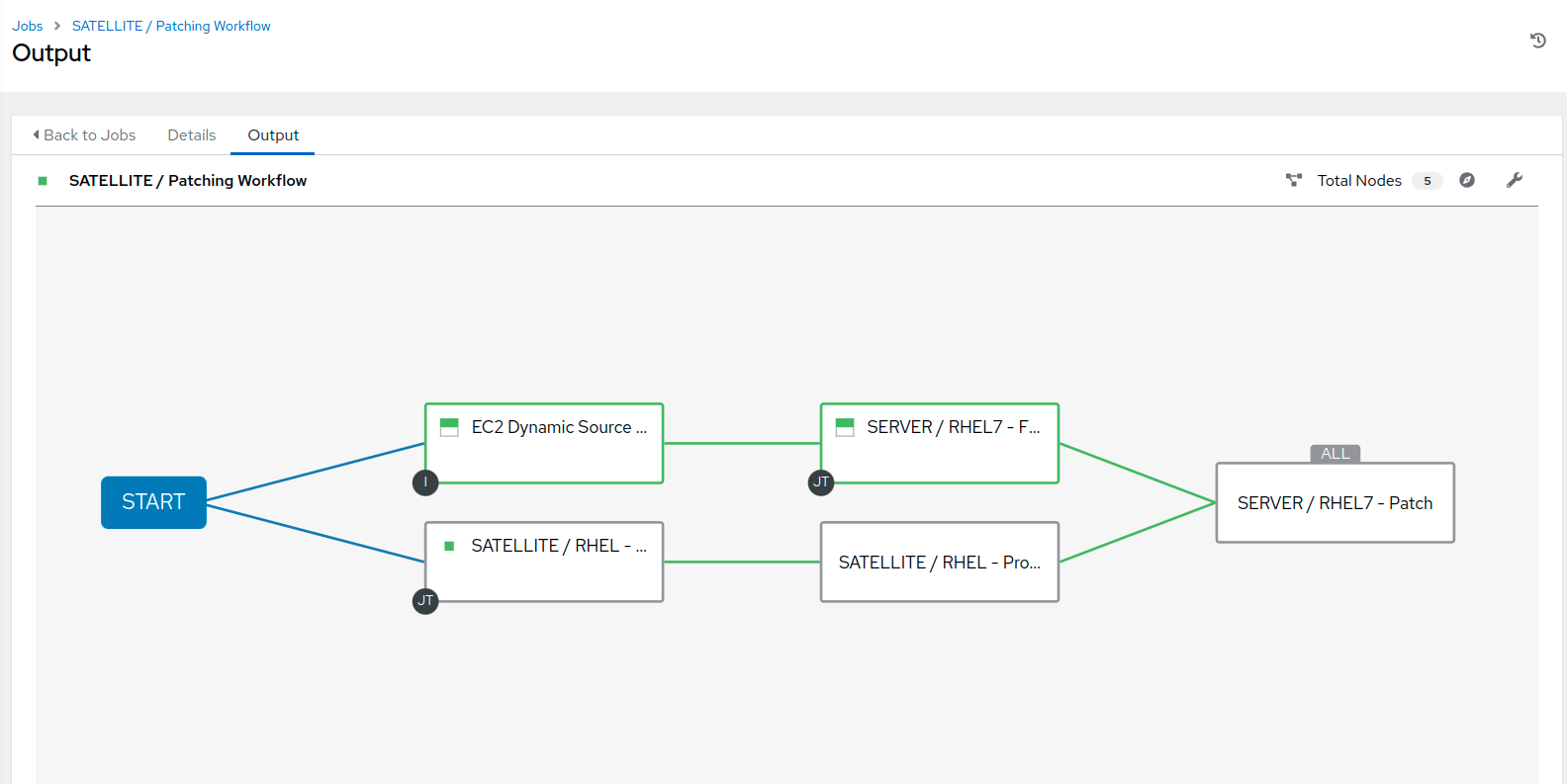The image size is (1567, 784).
Task: Open the SERVER / RHEL7 - Patch node
Action: coord(1336,502)
